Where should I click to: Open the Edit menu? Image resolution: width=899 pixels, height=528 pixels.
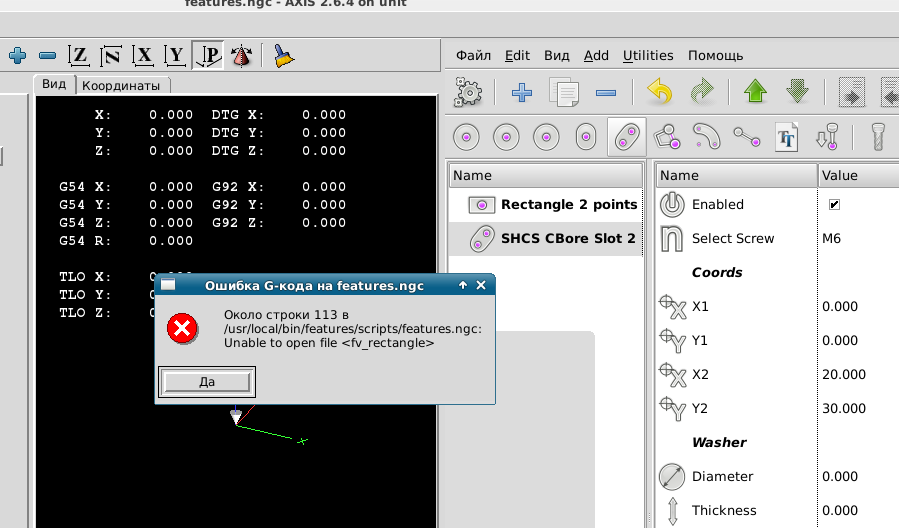(x=517, y=56)
